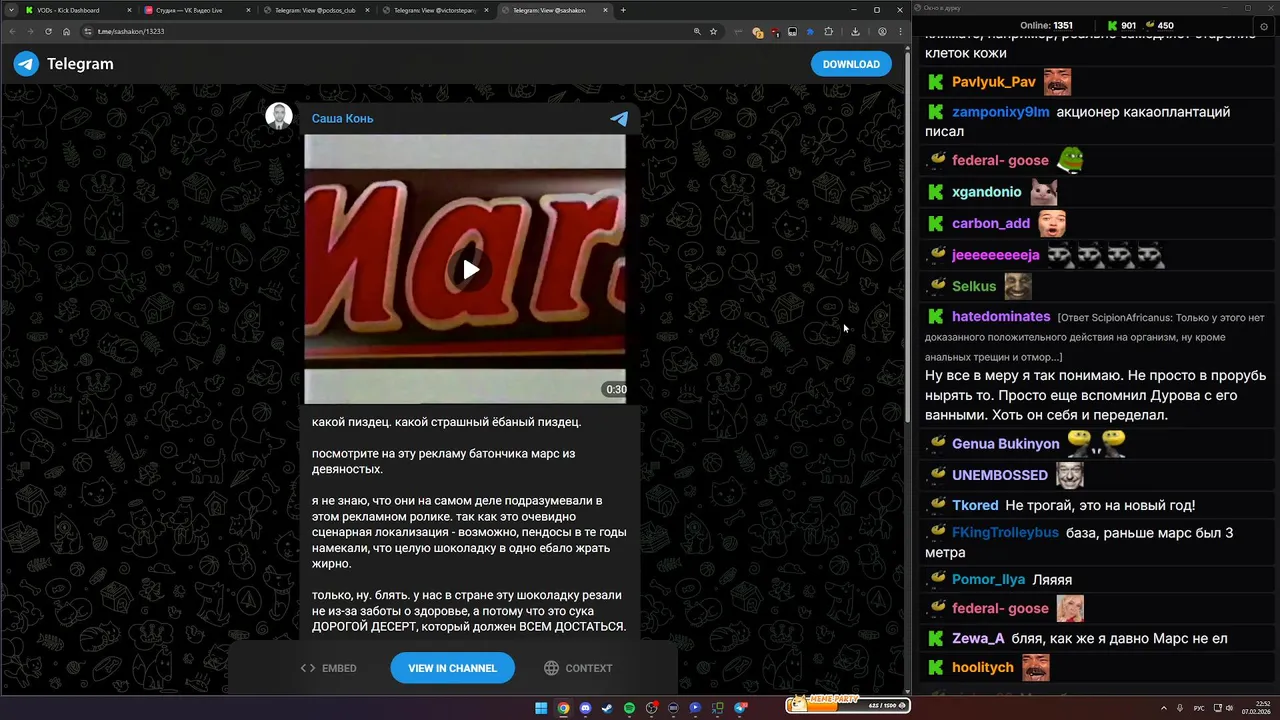Click the EMBED button
1280x720 pixels.
point(329,668)
